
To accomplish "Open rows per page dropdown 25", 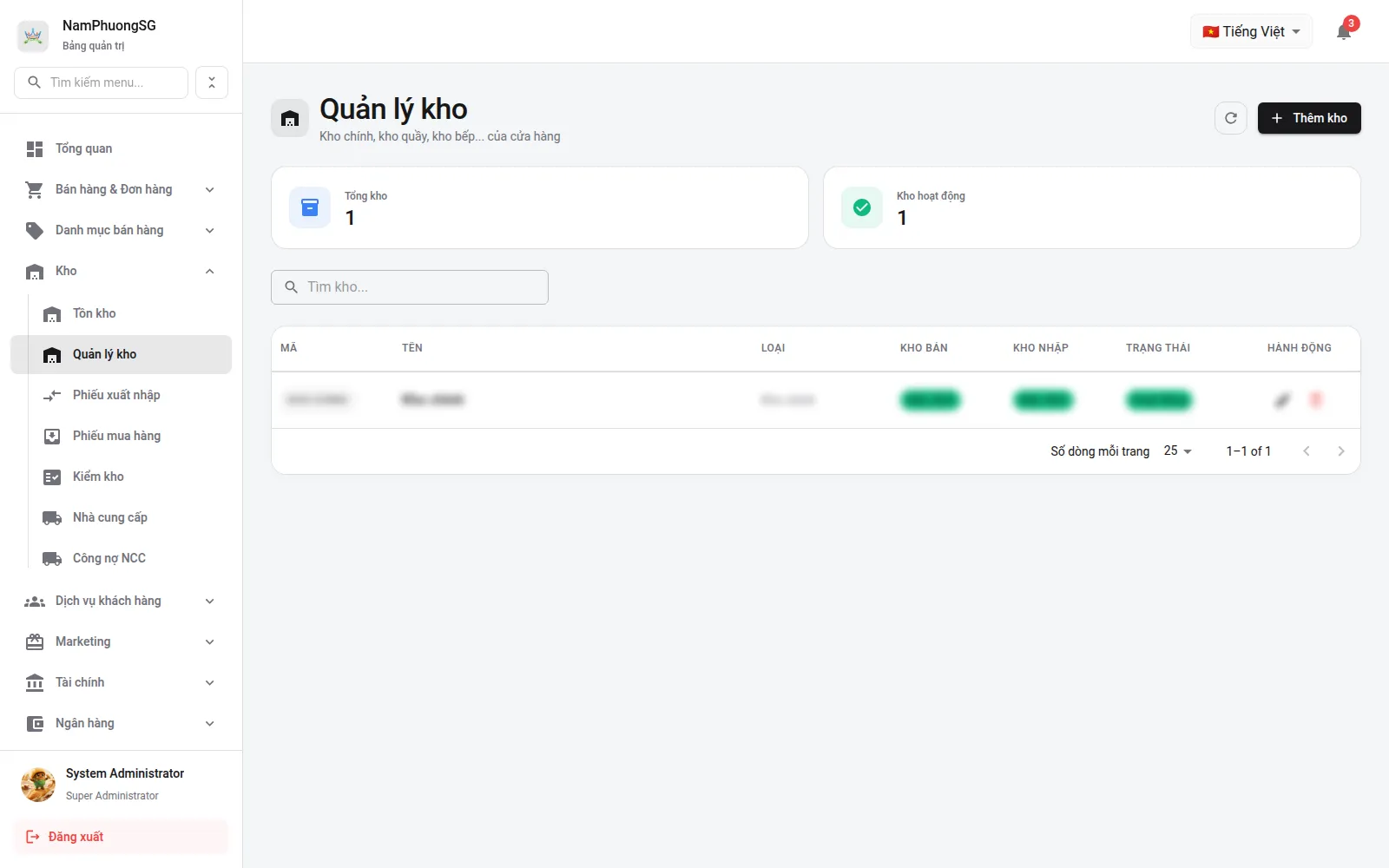I will 1178,450.
